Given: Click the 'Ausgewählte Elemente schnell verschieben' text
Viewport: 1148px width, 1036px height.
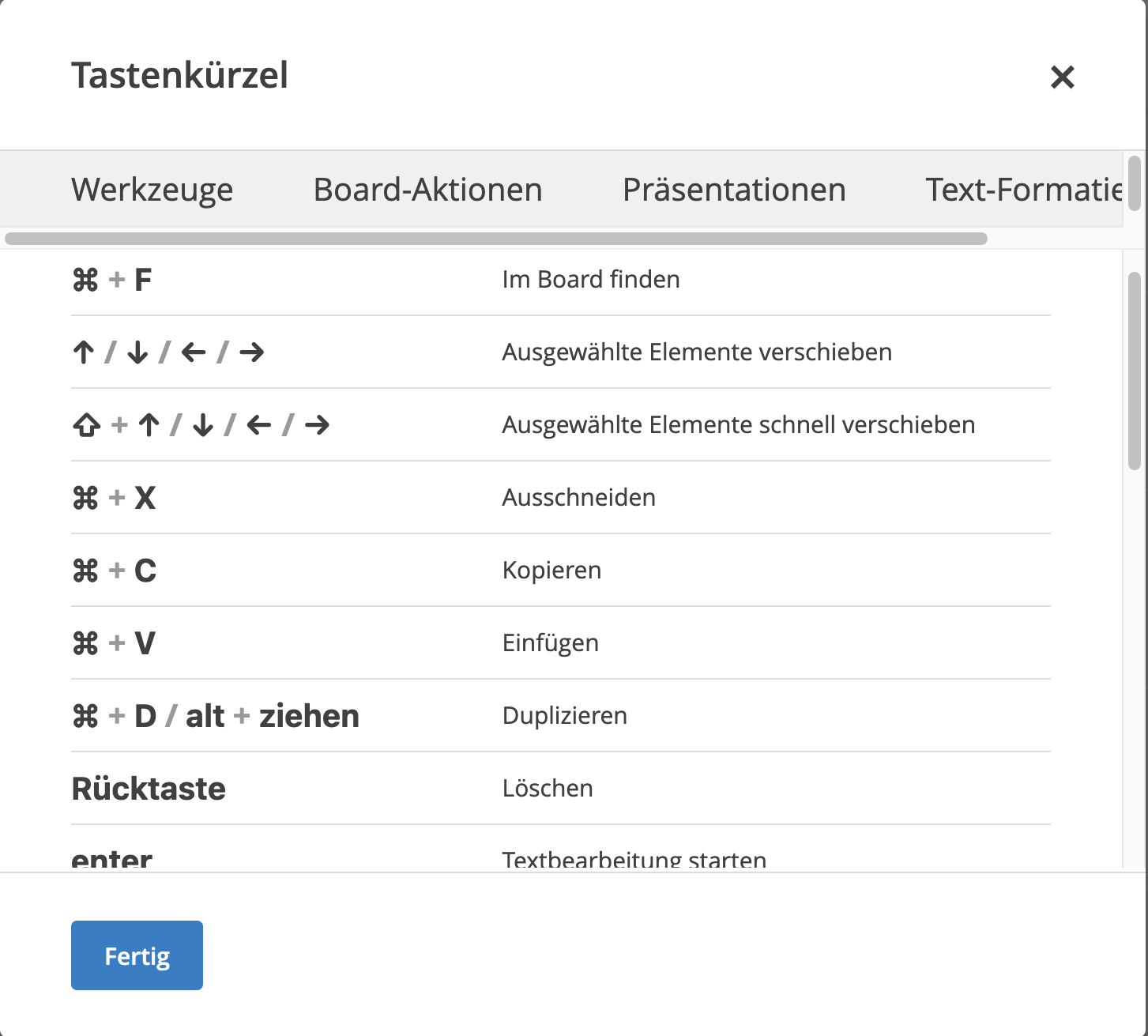Looking at the screenshot, I should pos(738,425).
